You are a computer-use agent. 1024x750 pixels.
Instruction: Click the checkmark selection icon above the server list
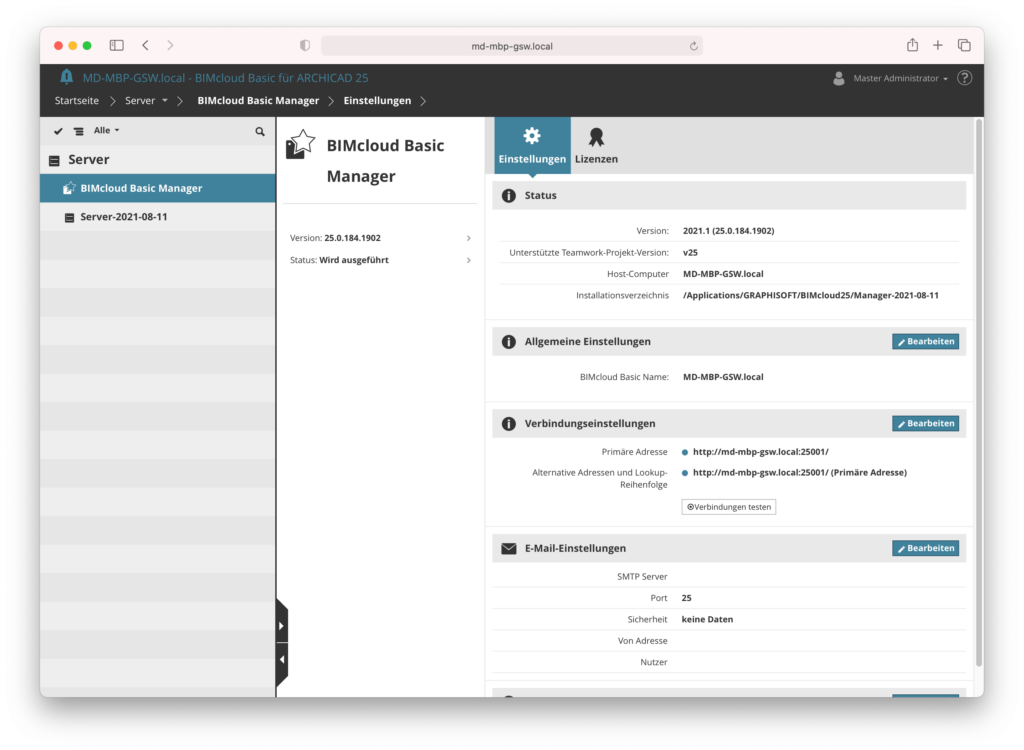(57, 130)
